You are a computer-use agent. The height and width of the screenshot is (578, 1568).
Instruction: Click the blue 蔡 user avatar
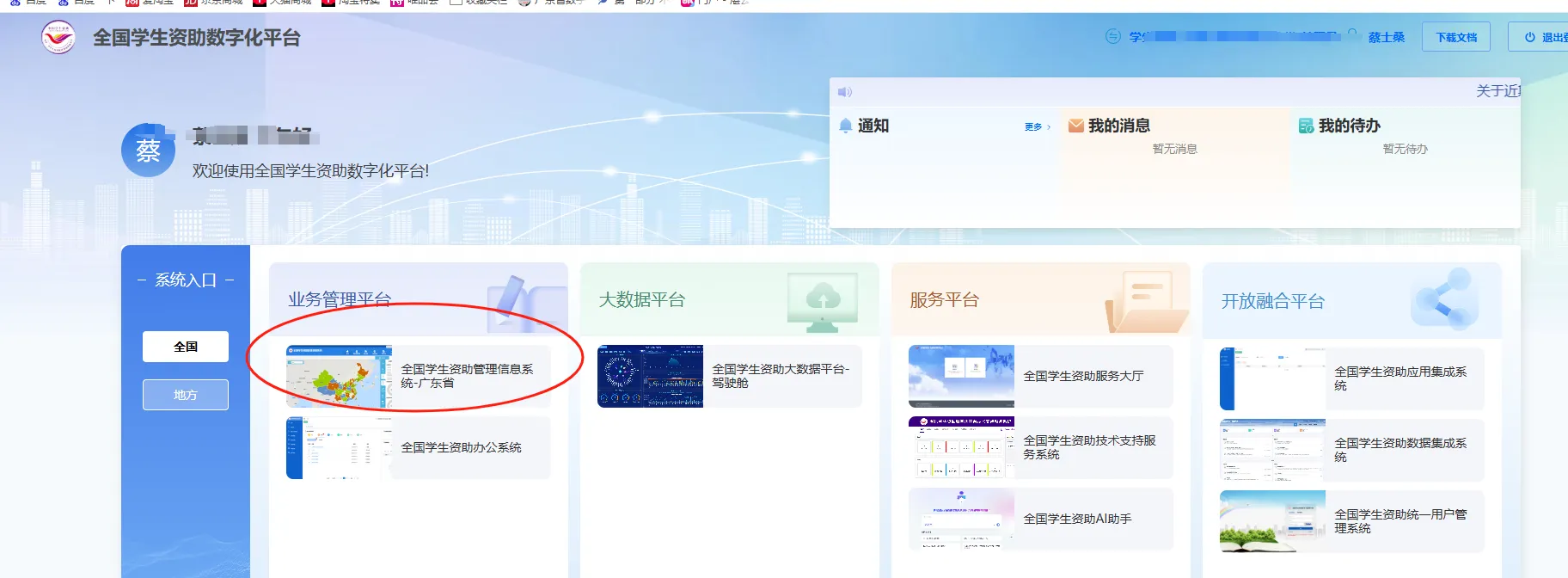click(x=148, y=151)
